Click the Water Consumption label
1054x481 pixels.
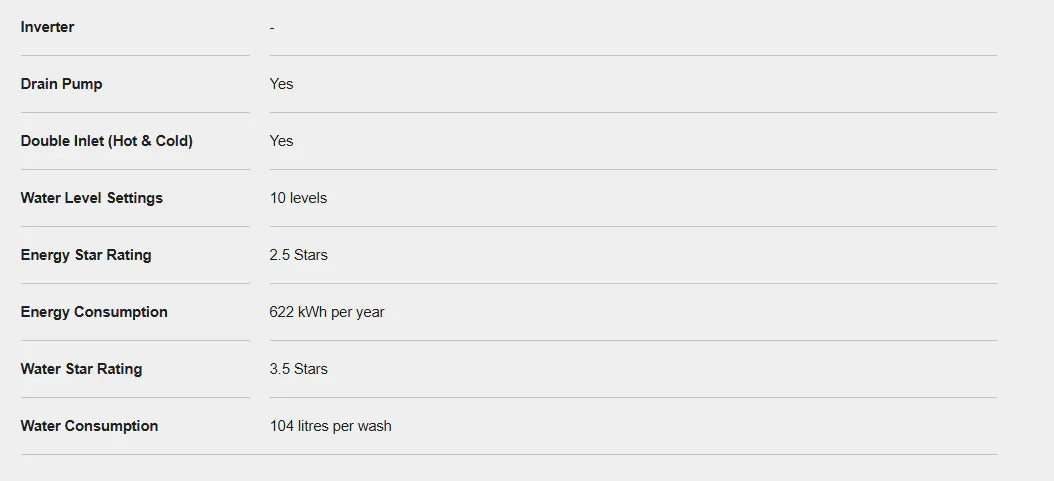point(89,426)
